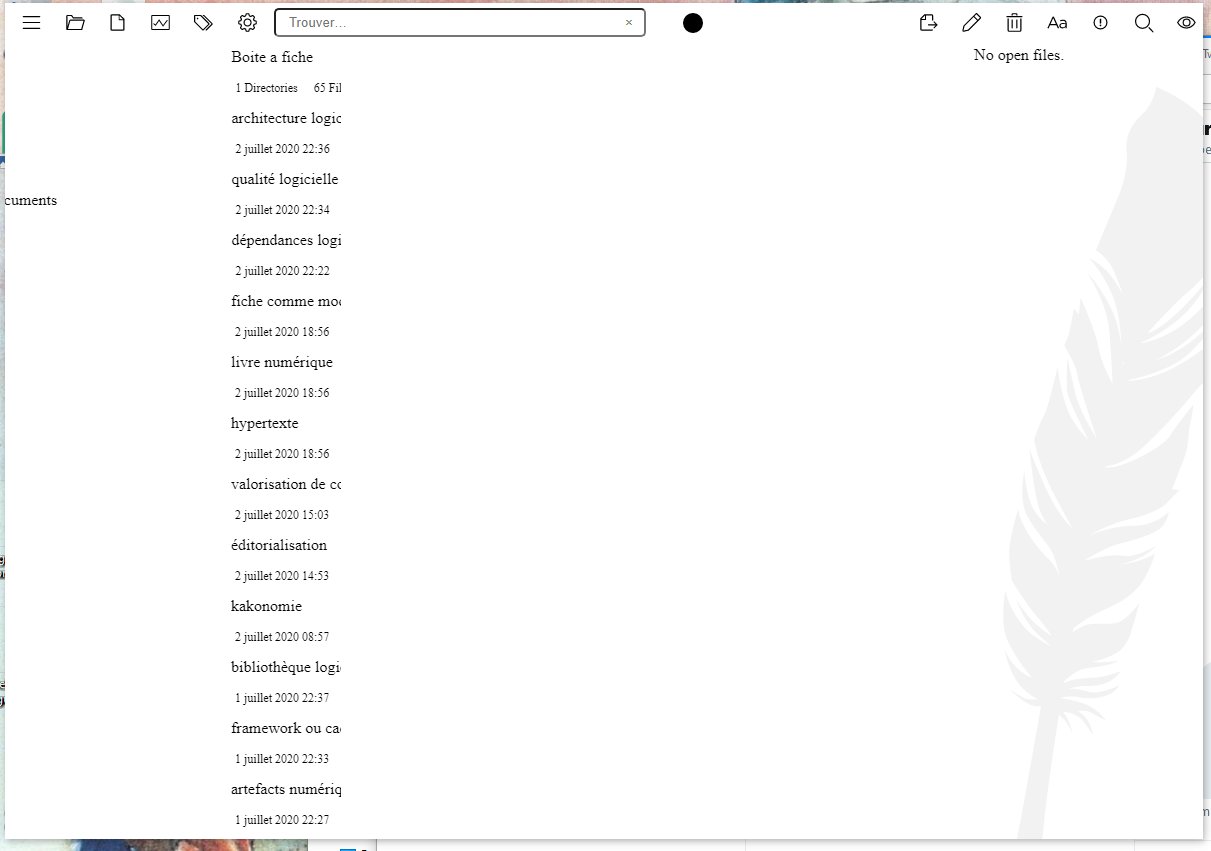
Task: Click the date 2 juillet 2020 14:53
Action: click(x=282, y=576)
